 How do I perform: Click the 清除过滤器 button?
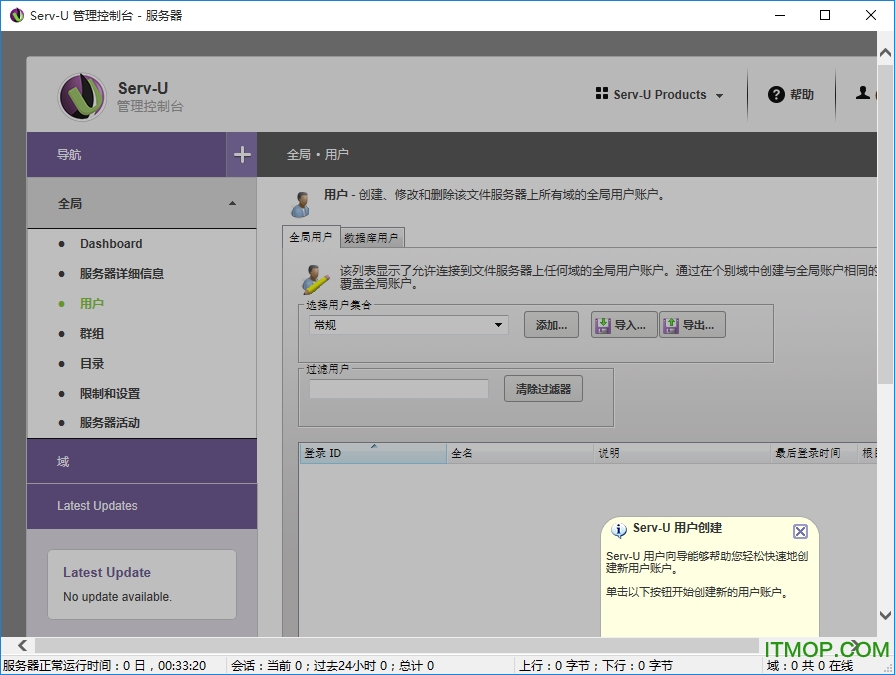543,389
